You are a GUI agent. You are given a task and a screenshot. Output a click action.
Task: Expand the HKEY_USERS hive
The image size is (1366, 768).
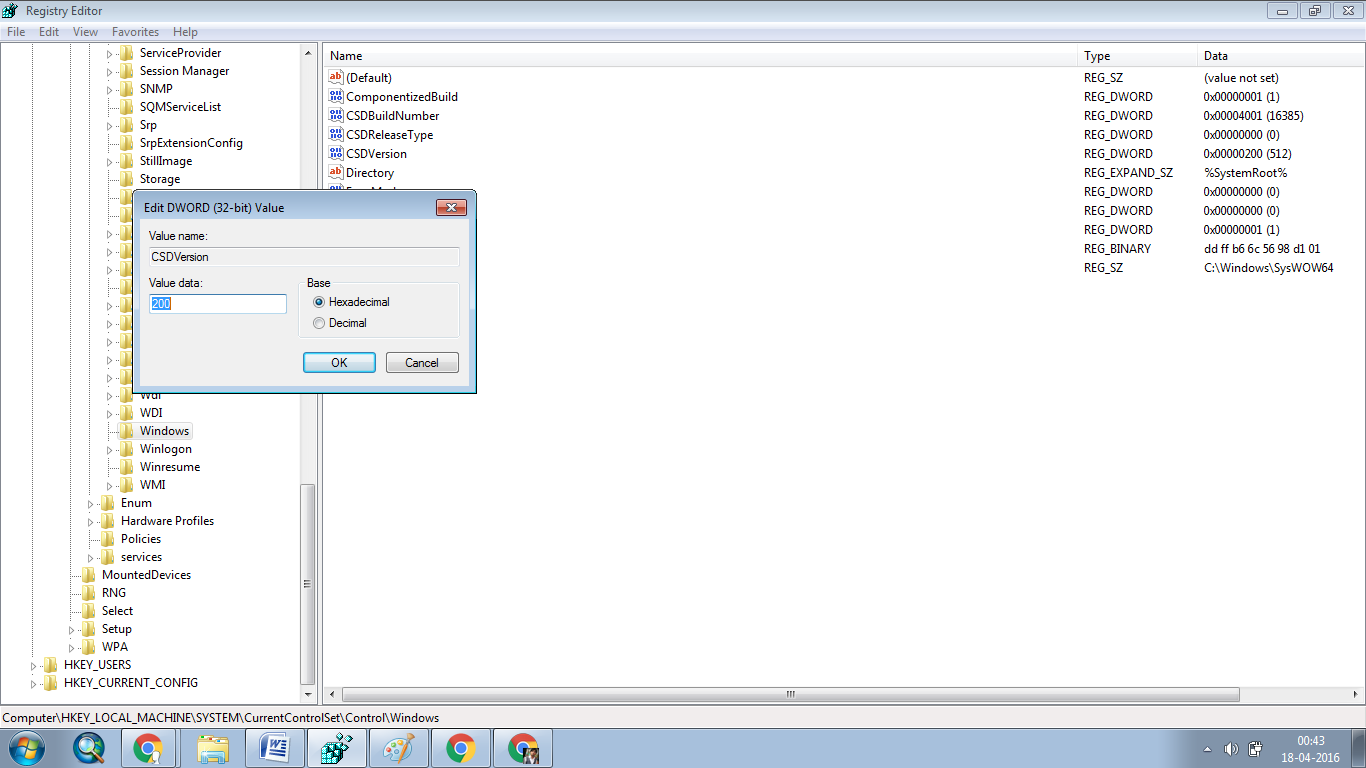(x=32, y=664)
